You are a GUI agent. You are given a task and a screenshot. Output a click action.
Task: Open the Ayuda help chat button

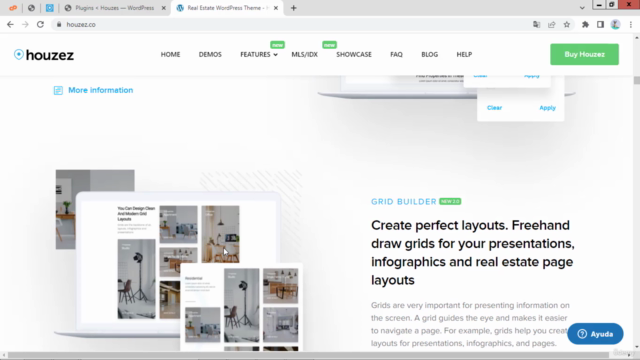[595, 334]
